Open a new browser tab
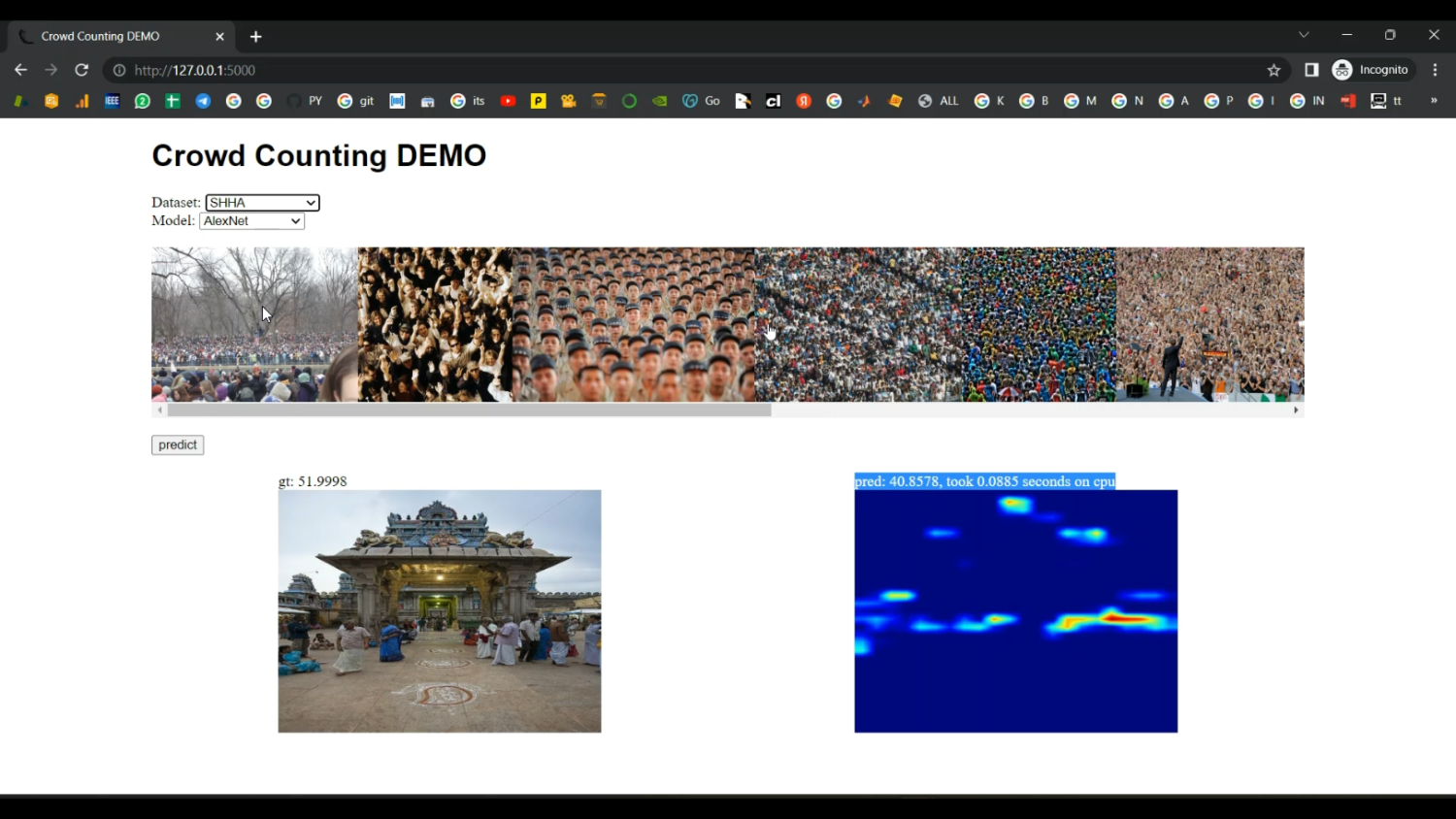This screenshot has height=819, width=1456. tap(255, 36)
